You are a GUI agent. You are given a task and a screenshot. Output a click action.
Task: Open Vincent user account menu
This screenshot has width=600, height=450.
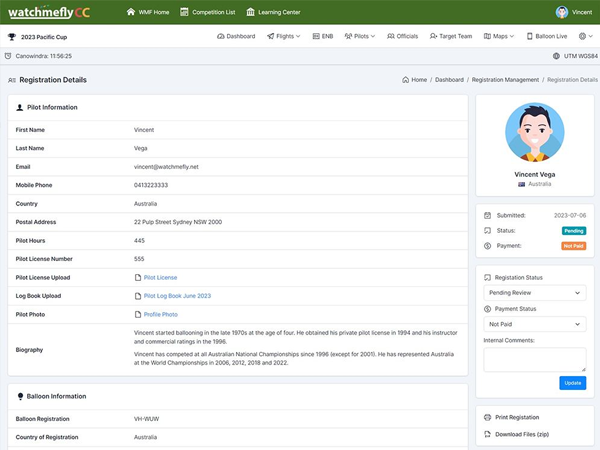(574, 13)
